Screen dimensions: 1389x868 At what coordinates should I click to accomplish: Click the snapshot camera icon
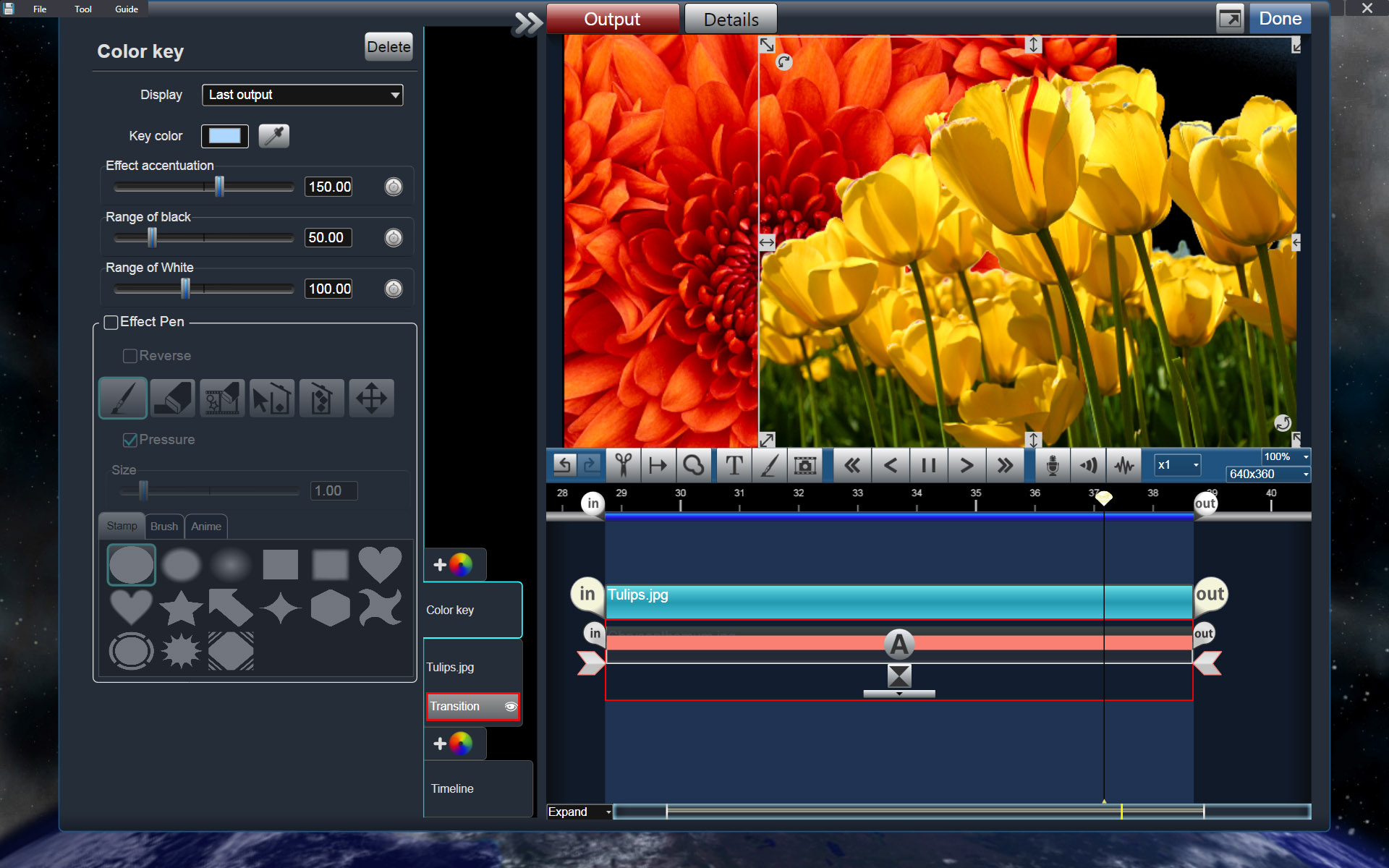click(x=804, y=465)
